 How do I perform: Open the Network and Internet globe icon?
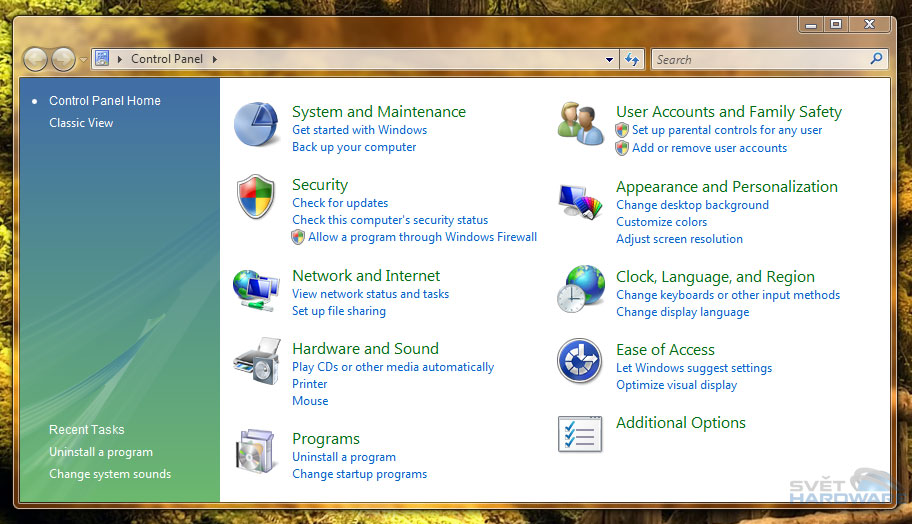click(x=256, y=289)
